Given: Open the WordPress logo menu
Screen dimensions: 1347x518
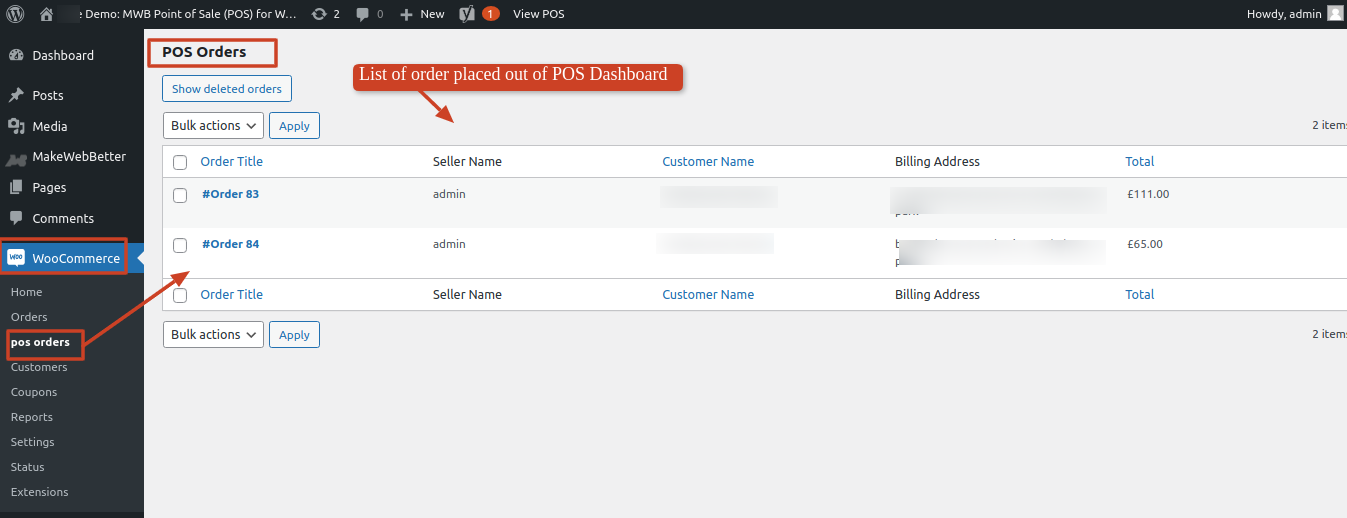Looking at the screenshot, I should pos(14,14).
